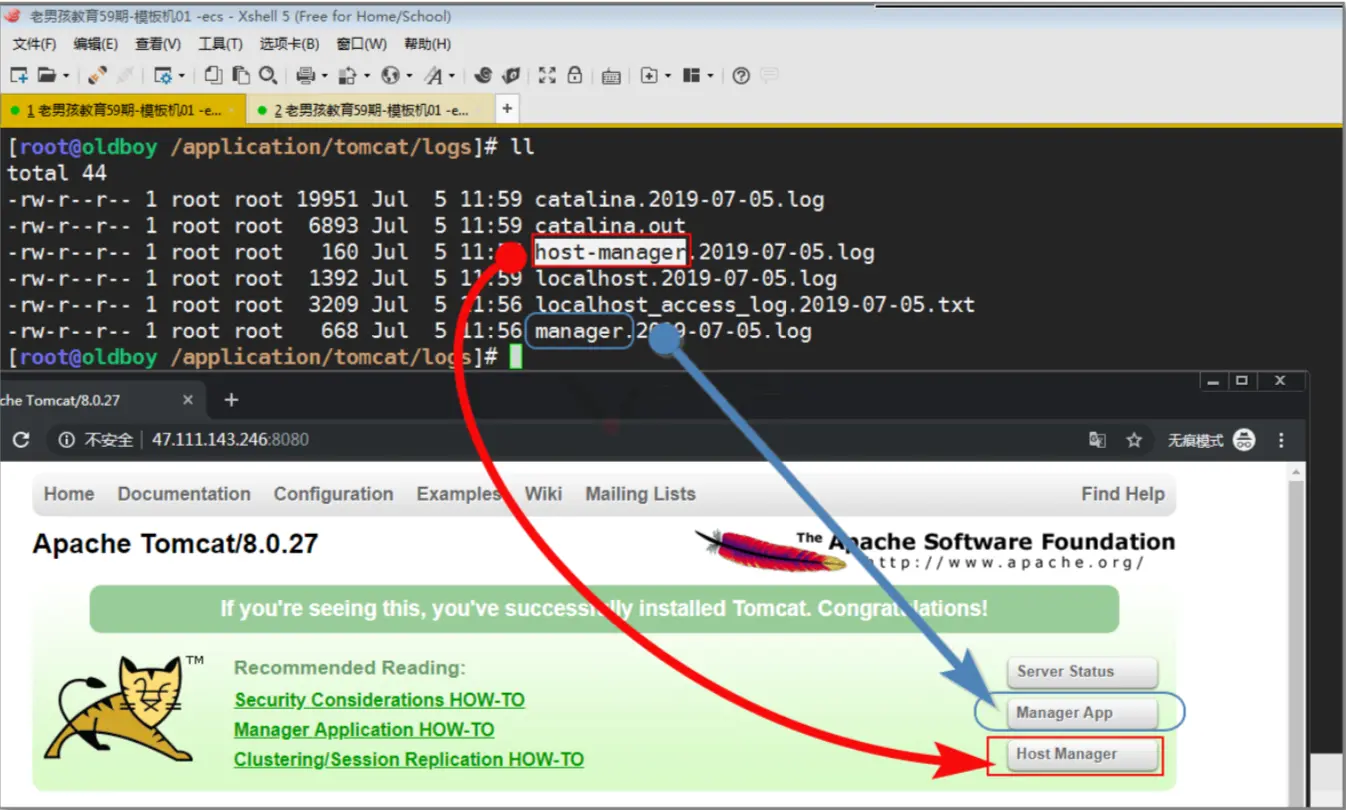Click the keyboard mapping icon
This screenshot has height=810, width=1346.
coord(612,76)
